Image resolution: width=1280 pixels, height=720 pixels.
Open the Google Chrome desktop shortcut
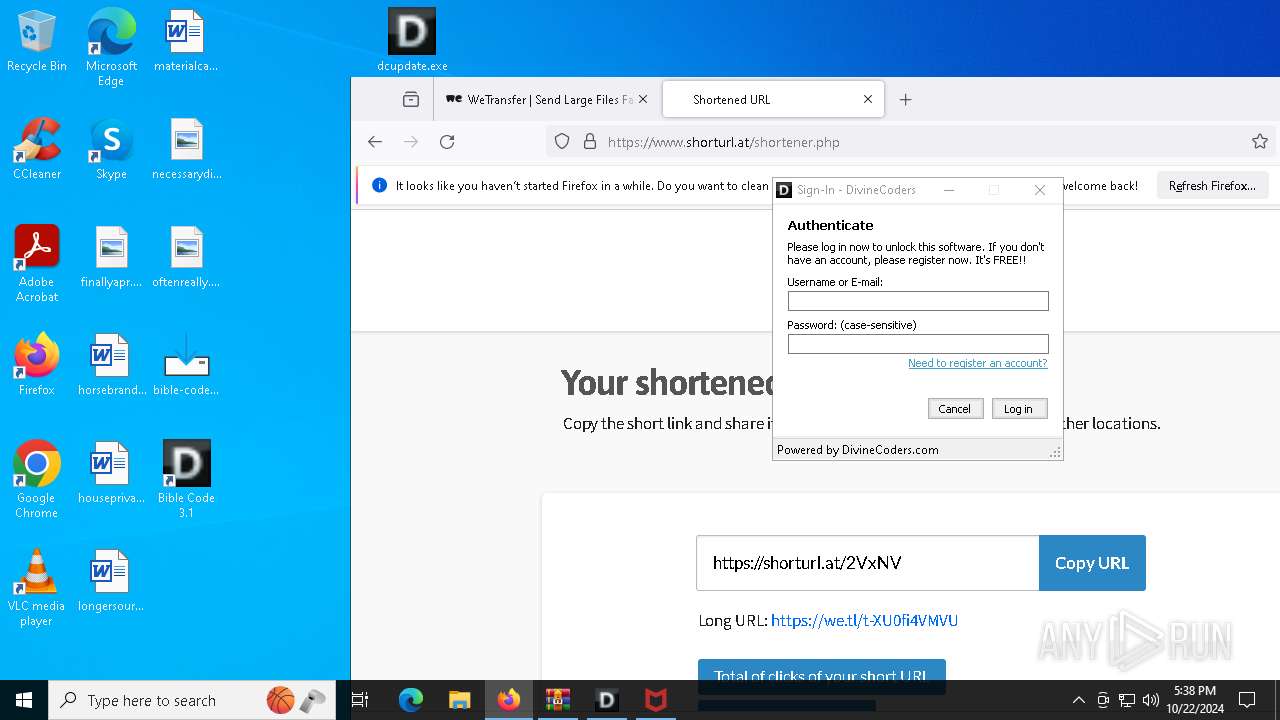[37, 479]
